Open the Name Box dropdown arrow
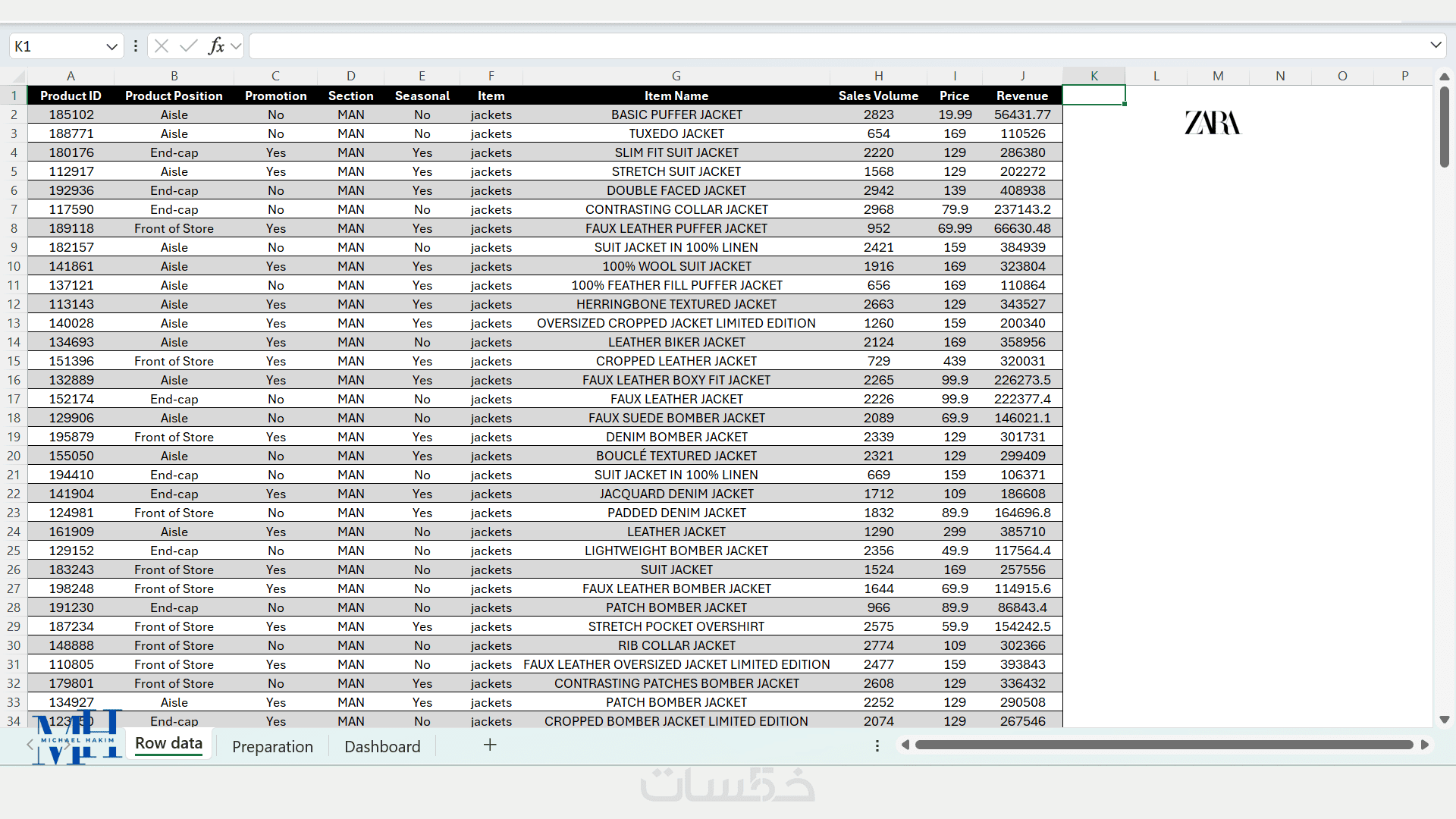The image size is (1456, 819). pos(111,46)
